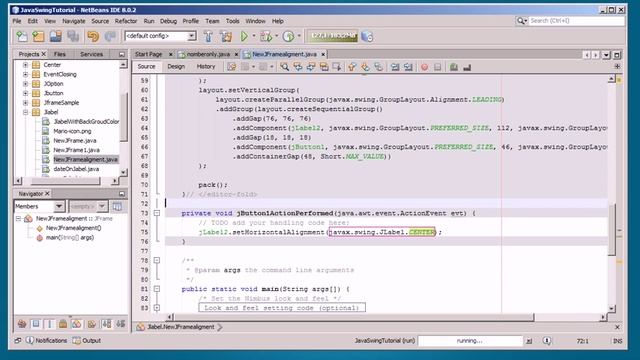Click the Notifications icon in status bar
Viewport: 640px width, 360px height.
(x=30, y=340)
